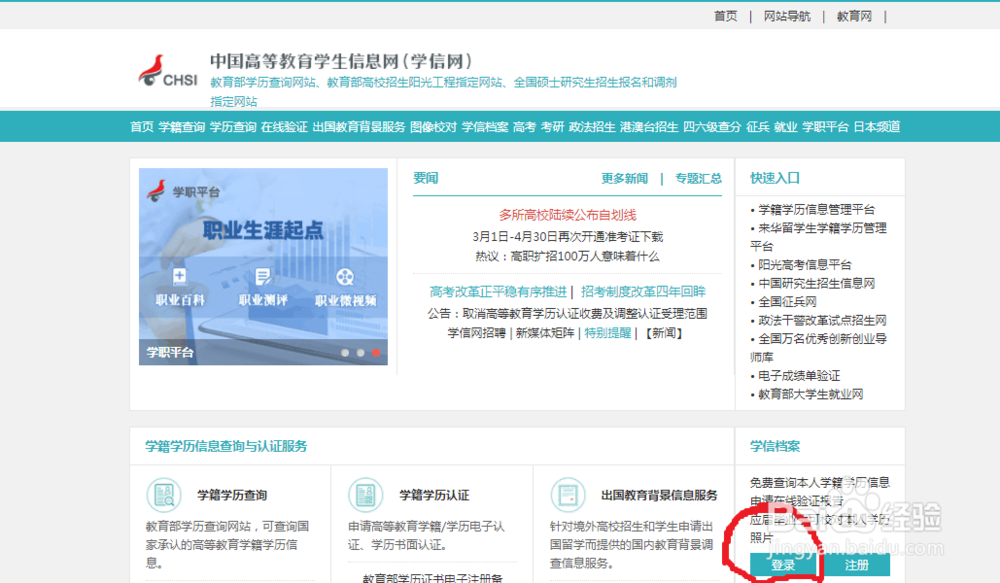Select the red active carousel dot
Image resolution: width=1000 pixels, height=583 pixels.
click(x=376, y=353)
